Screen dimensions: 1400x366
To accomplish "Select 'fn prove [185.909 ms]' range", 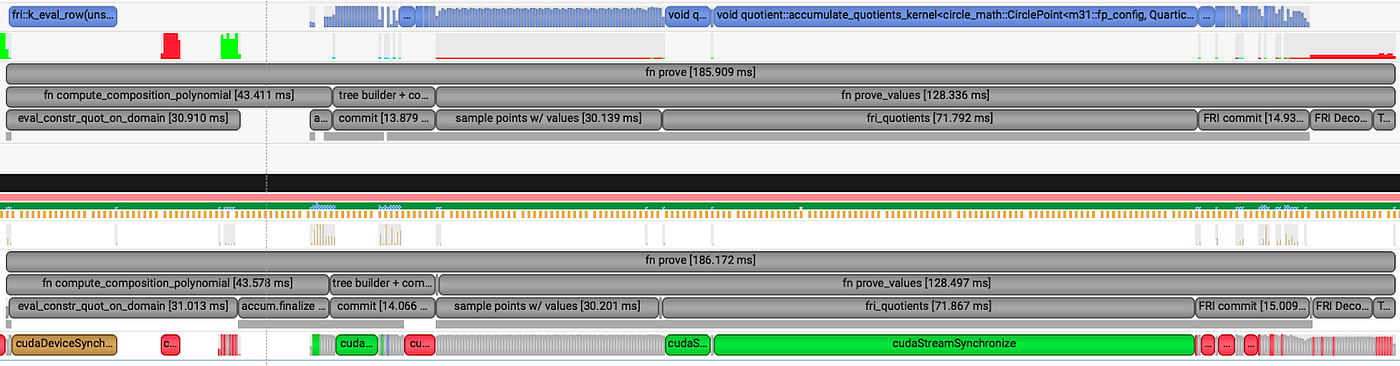I will pyautogui.click(x=700, y=73).
